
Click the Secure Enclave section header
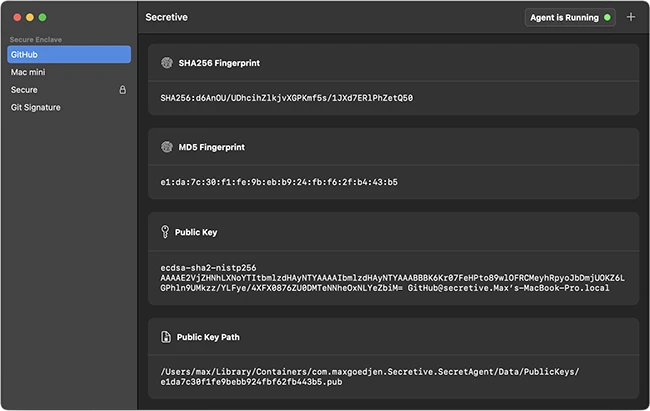pos(36,39)
